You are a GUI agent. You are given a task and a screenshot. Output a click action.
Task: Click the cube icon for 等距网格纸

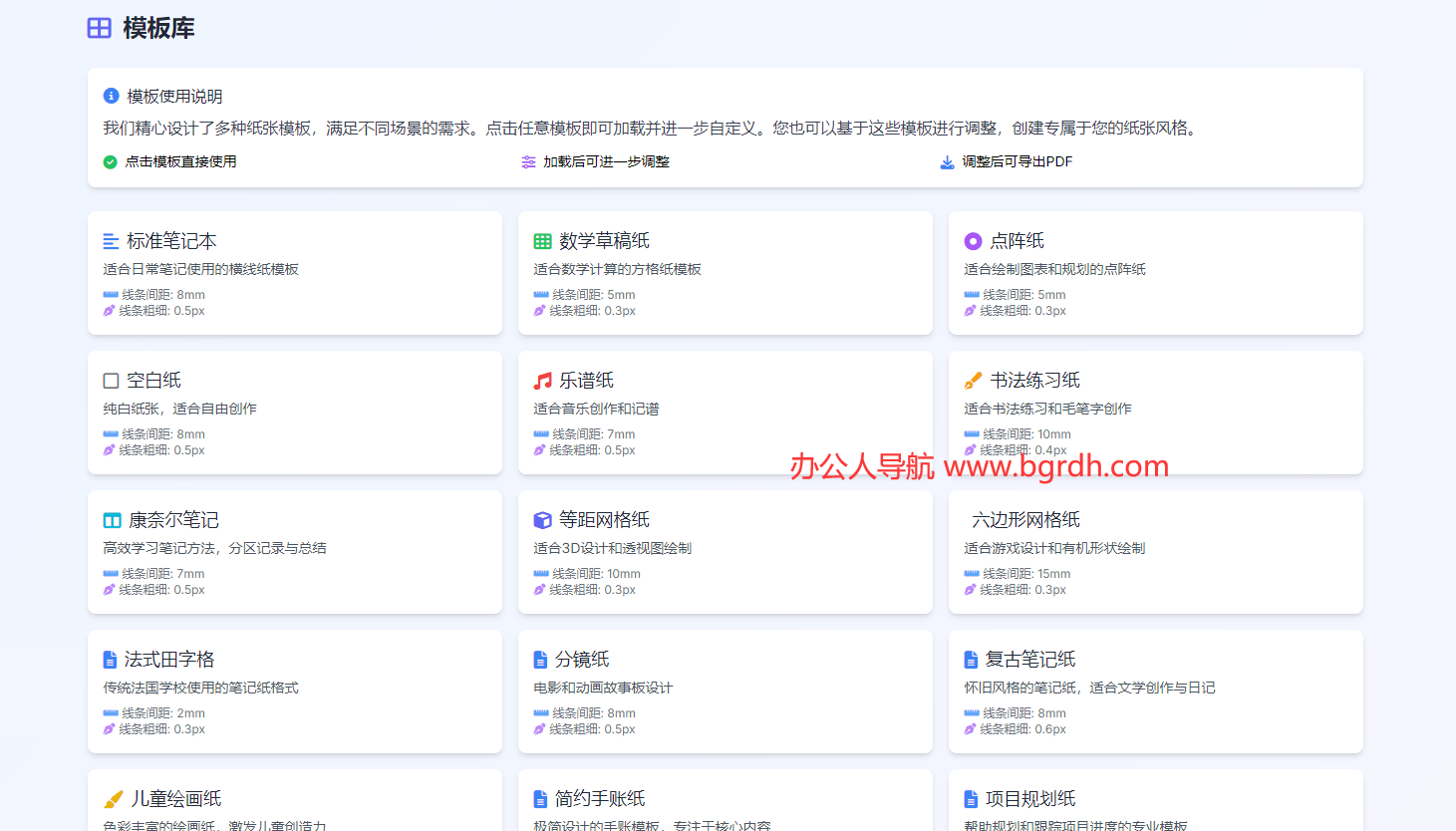click(x=542, y=520)
